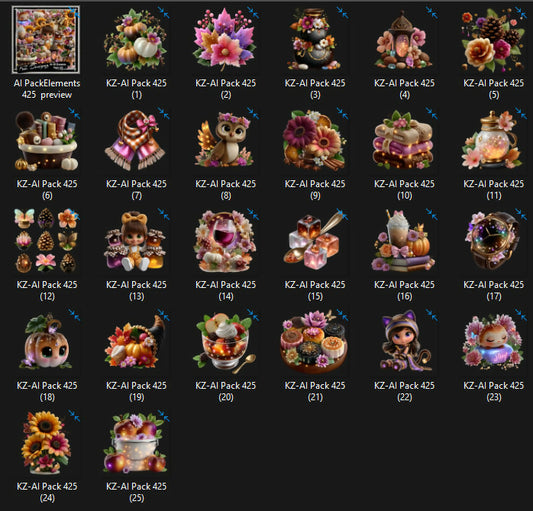Select the pink maple leaves image (2)
This screenshot has width=533, height=511.
(x=225, y=39)
